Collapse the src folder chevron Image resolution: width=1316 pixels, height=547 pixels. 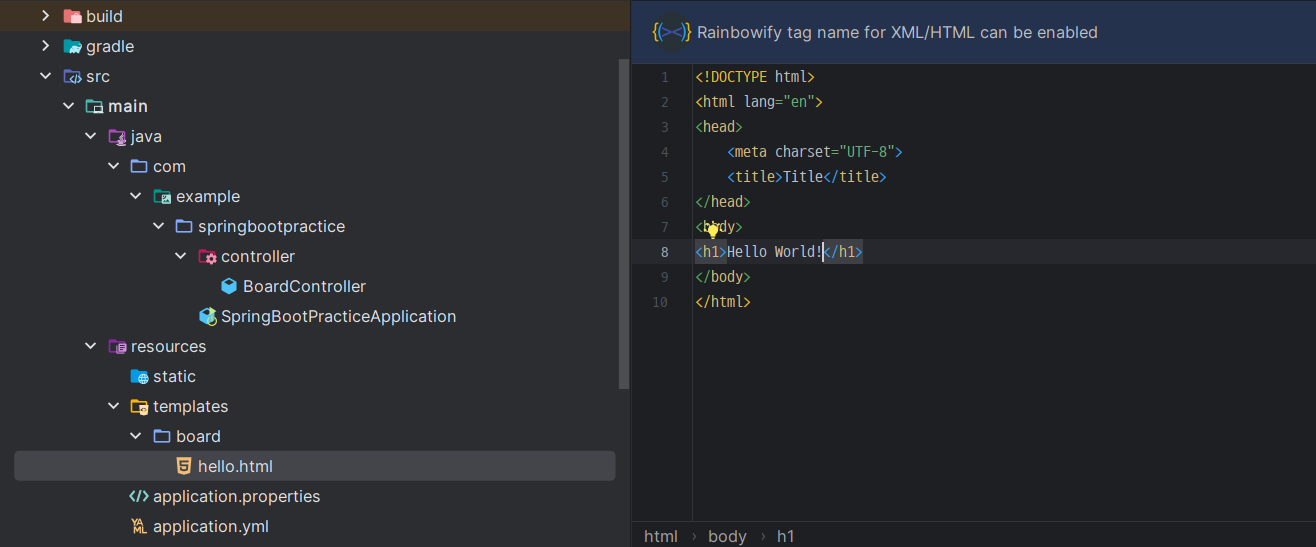[x=45, y=76]
